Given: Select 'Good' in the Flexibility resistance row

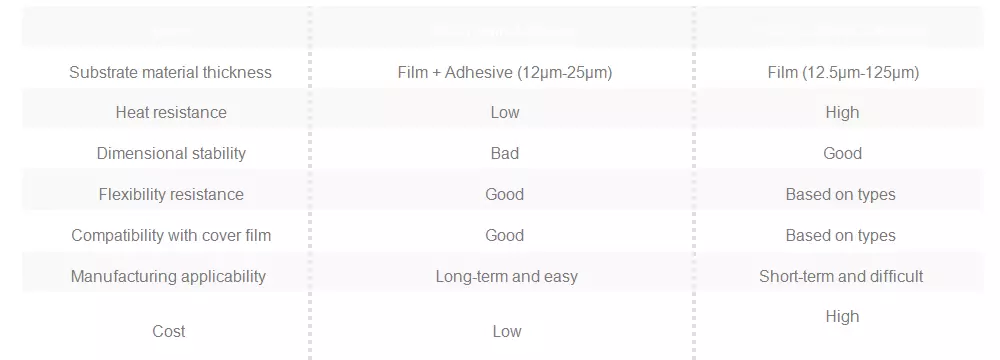Looking at the screenshot, I should click(x=504, y=194).
